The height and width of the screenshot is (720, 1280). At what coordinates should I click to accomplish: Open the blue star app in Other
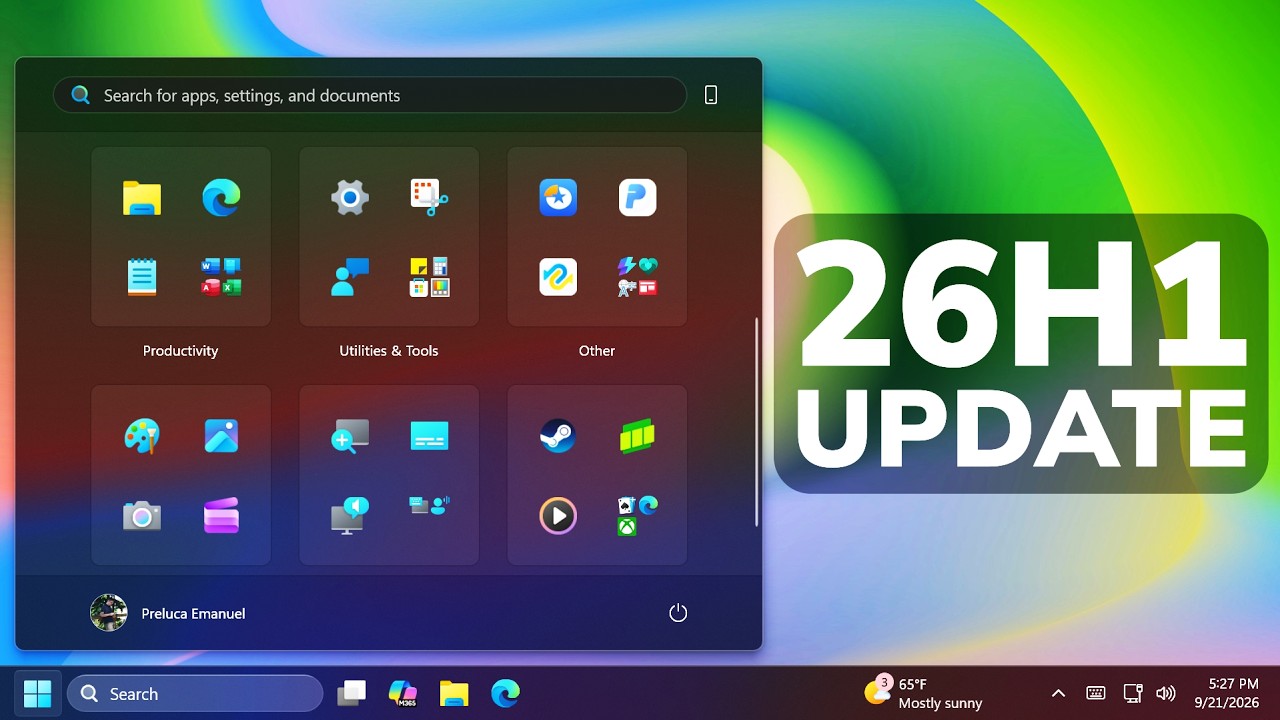tap(558, 197)
